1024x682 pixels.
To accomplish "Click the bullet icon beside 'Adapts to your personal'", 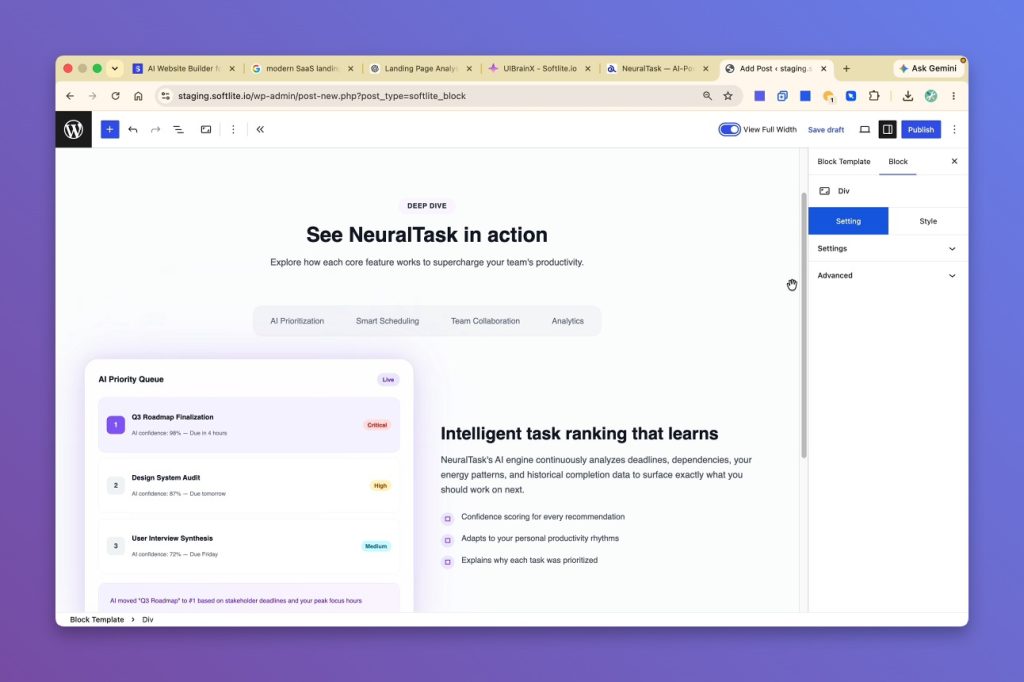I will point(447,540).
